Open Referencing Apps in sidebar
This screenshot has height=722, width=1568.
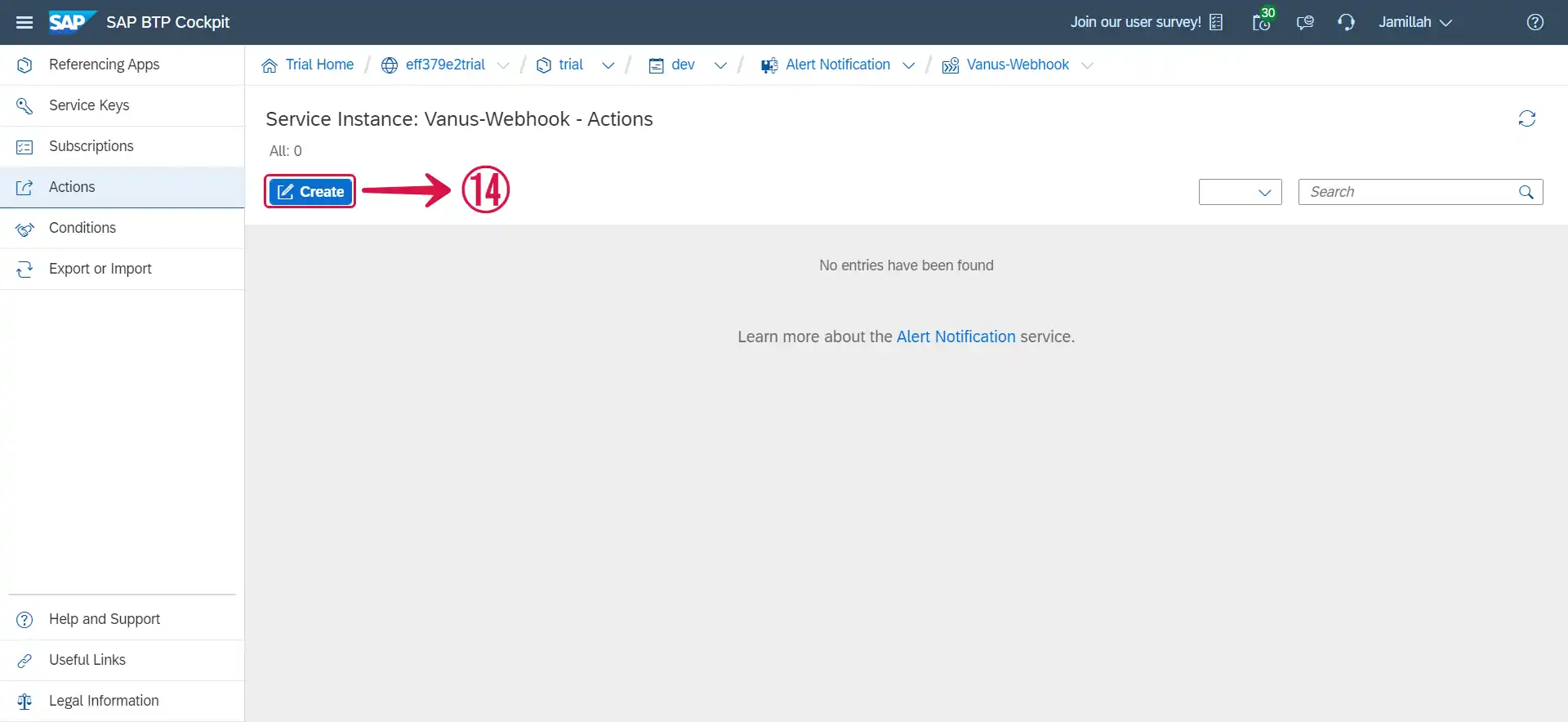click(122, 65)
